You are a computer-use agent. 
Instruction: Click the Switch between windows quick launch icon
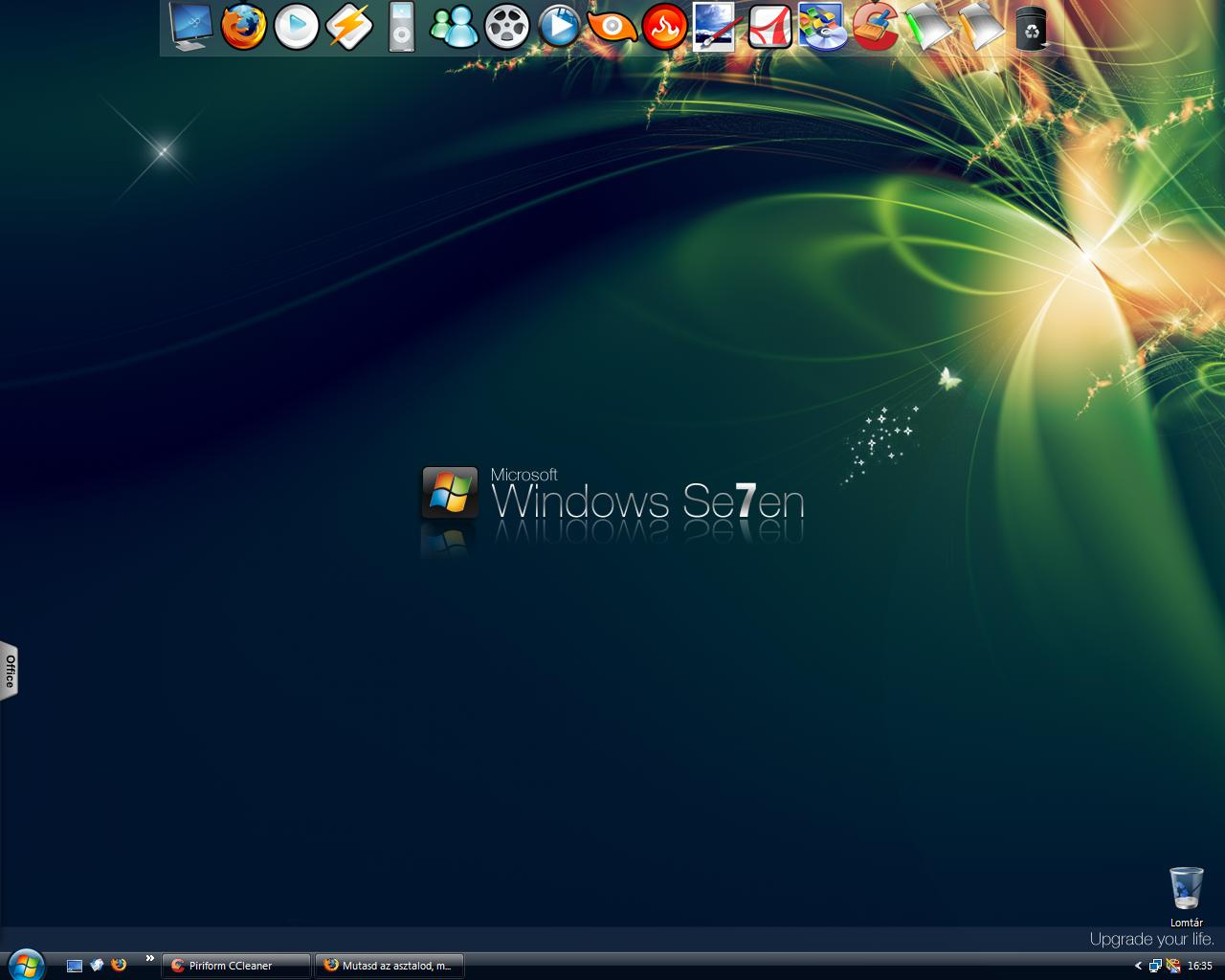click(97, 966)
